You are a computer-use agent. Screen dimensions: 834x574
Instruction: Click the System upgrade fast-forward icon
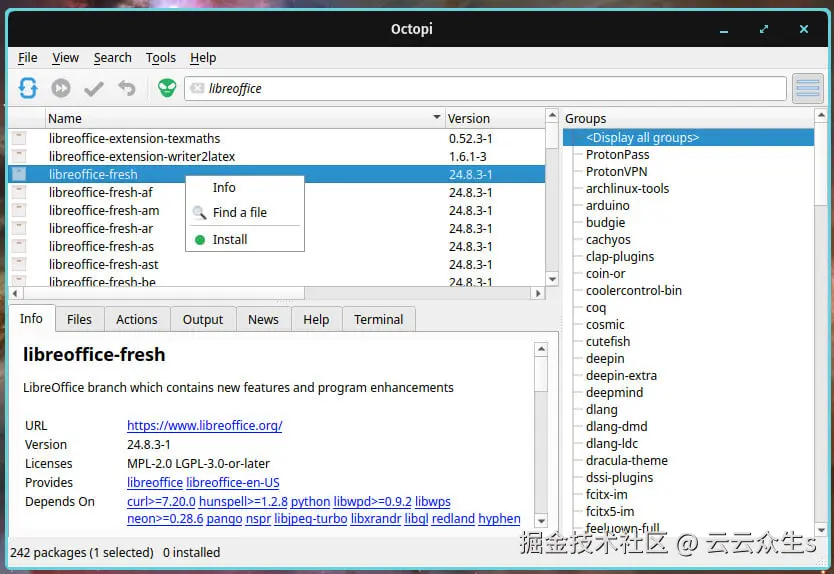coord(61,88)
